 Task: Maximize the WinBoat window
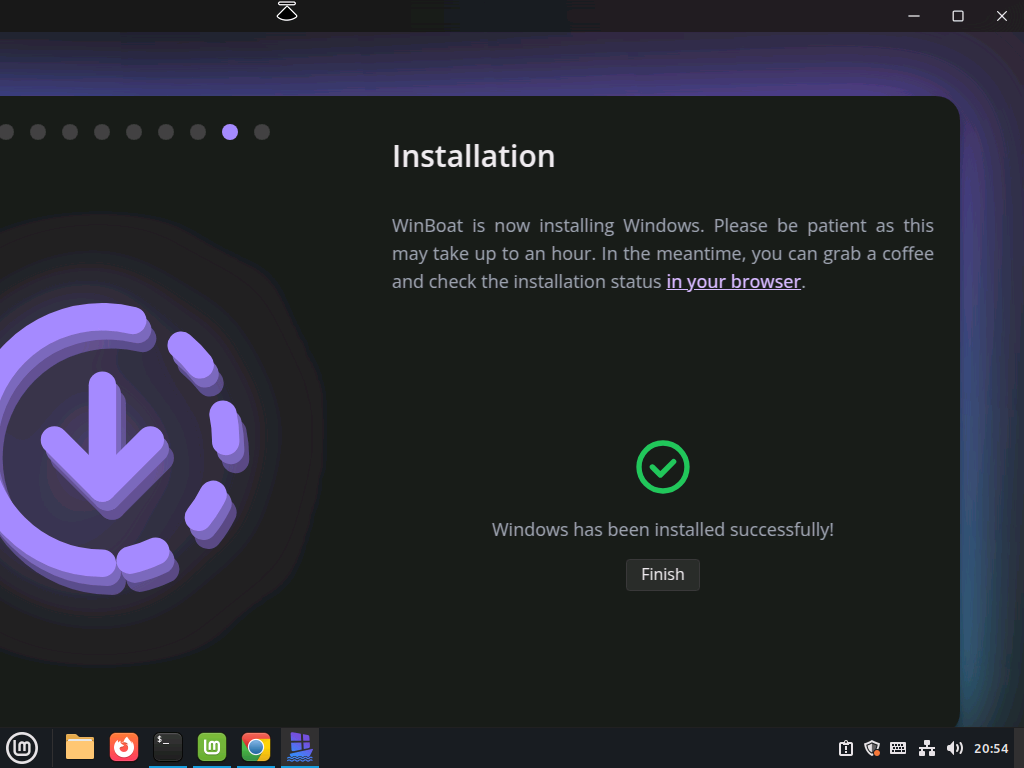pyautogui.click(x=958, y=16)
